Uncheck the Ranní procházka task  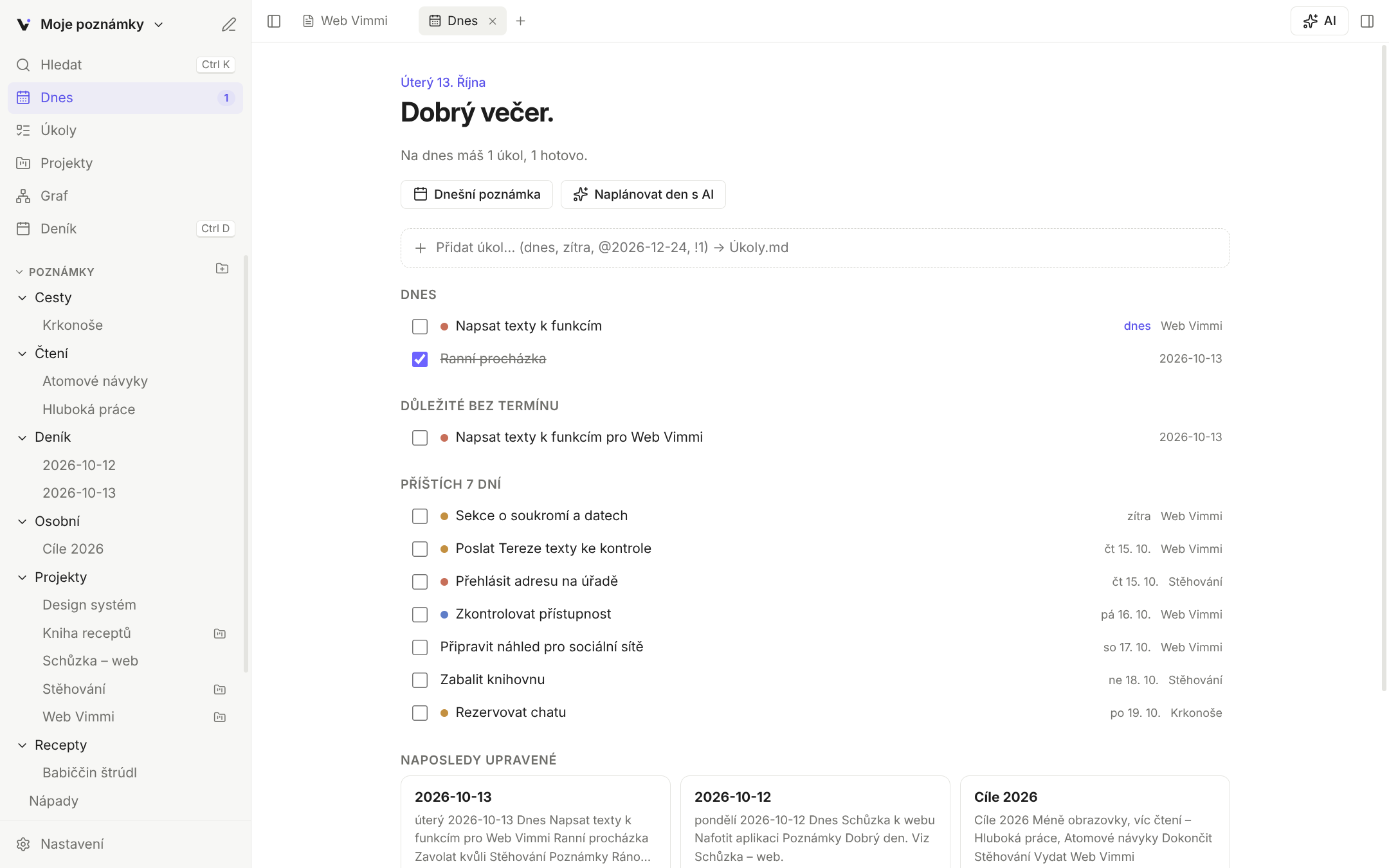coord(420,359)
